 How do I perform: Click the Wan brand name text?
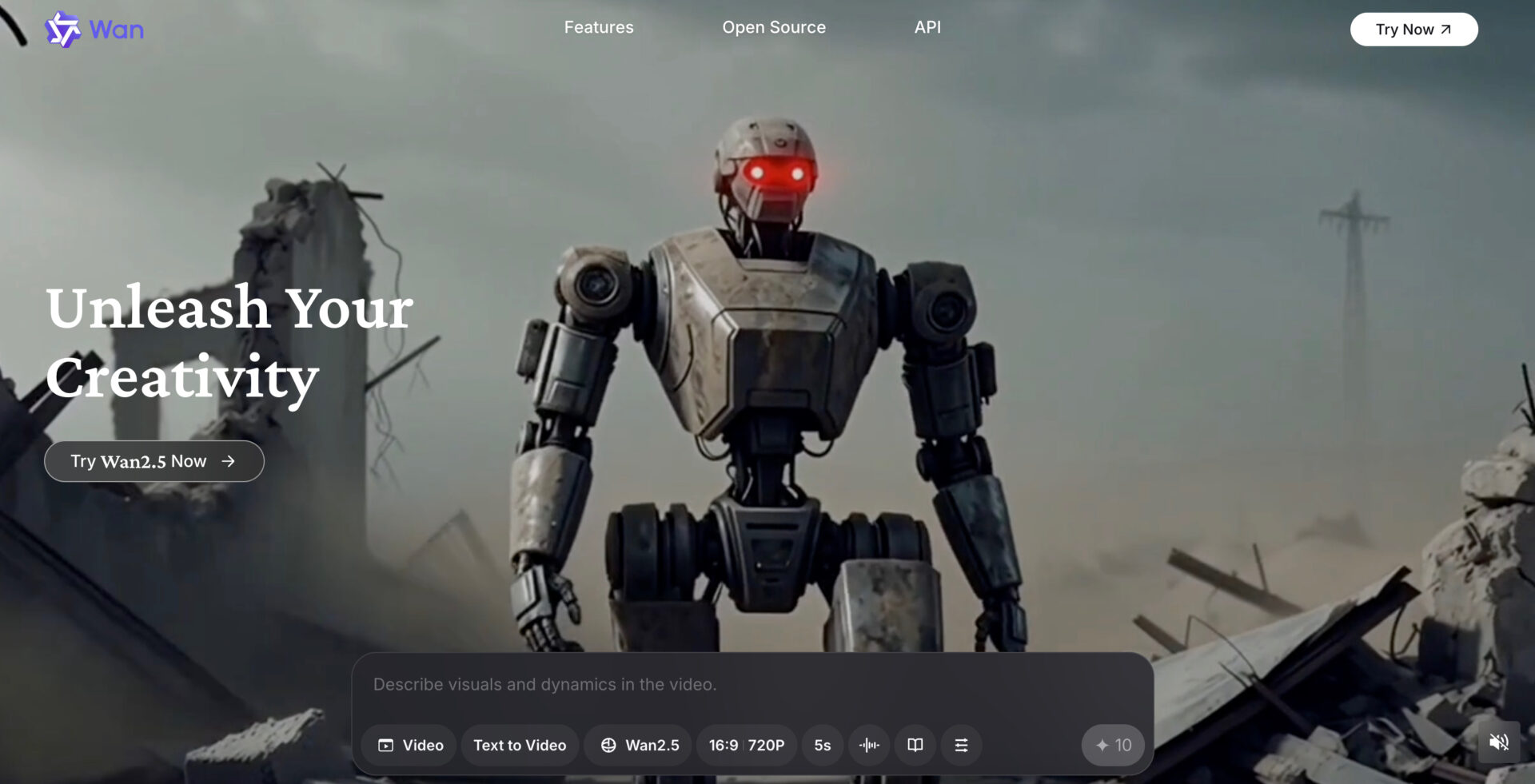coord(117,30)
